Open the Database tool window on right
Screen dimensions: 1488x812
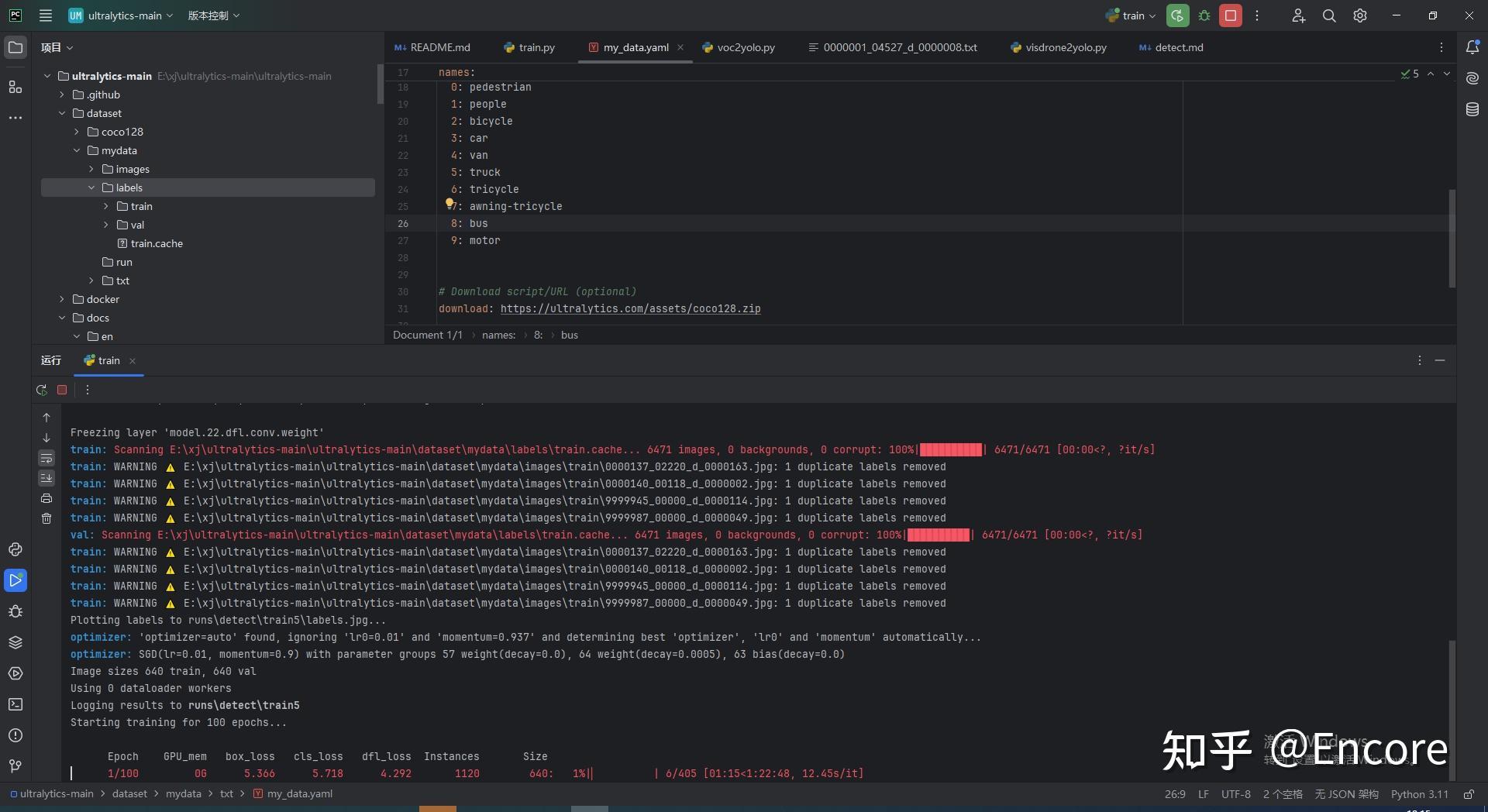[x=1472, y=110]
